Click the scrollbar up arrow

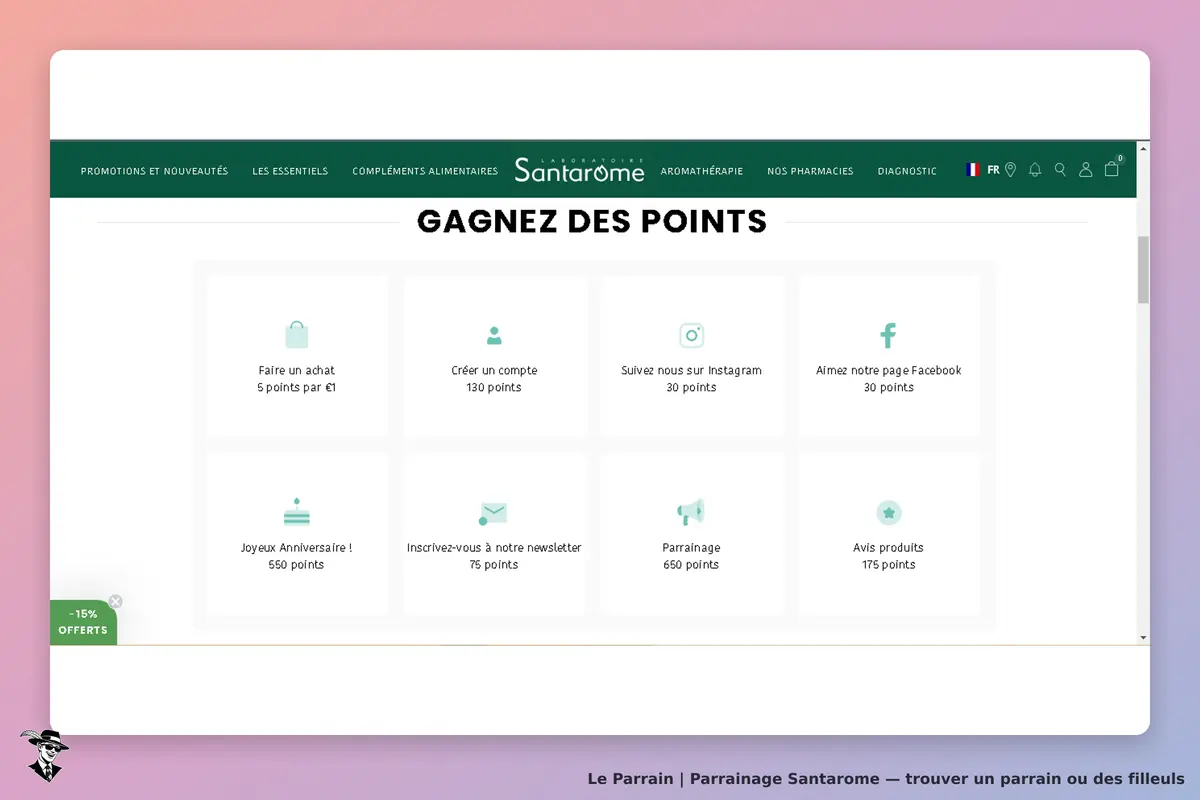(x=1143, y=147)
